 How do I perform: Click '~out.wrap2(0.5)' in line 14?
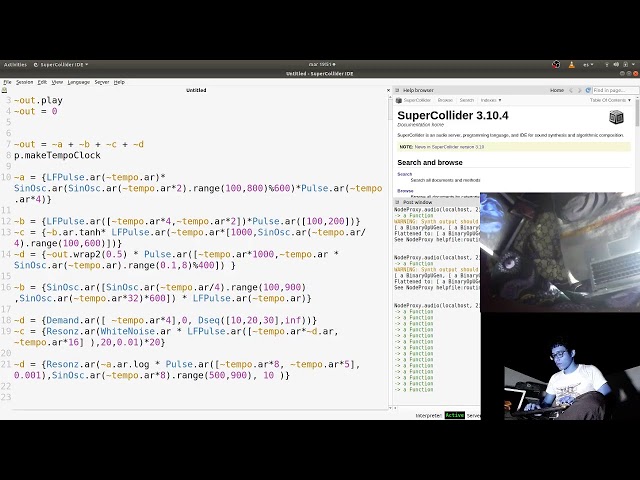point(87,254)
